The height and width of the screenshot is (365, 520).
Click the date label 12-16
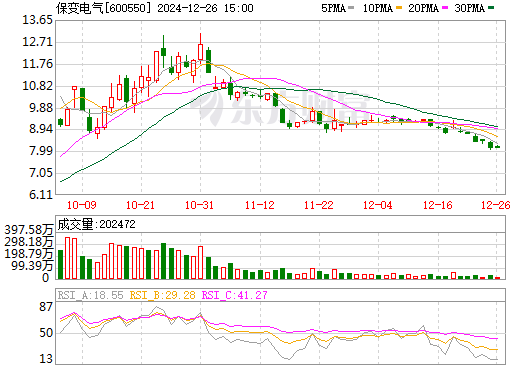438,205
